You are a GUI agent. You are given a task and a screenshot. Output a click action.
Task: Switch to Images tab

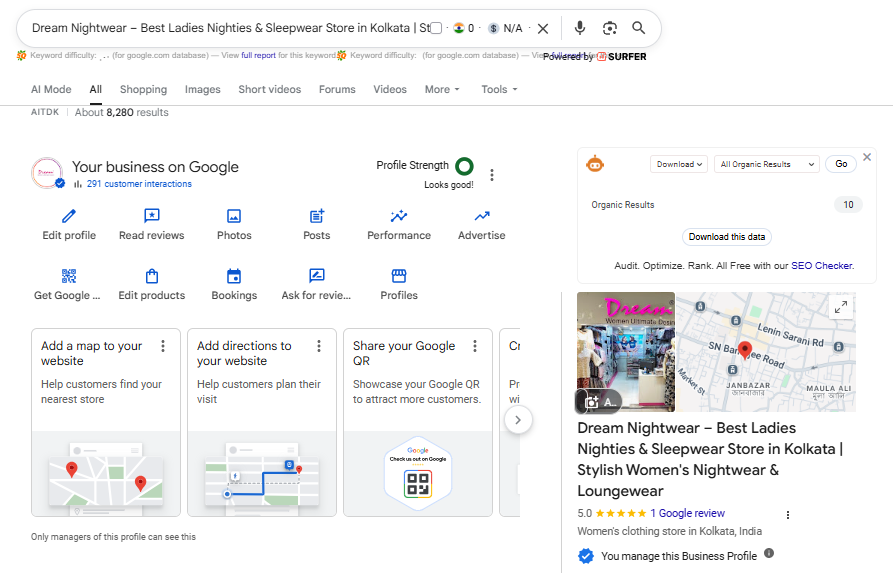click(x=203, y=89)
